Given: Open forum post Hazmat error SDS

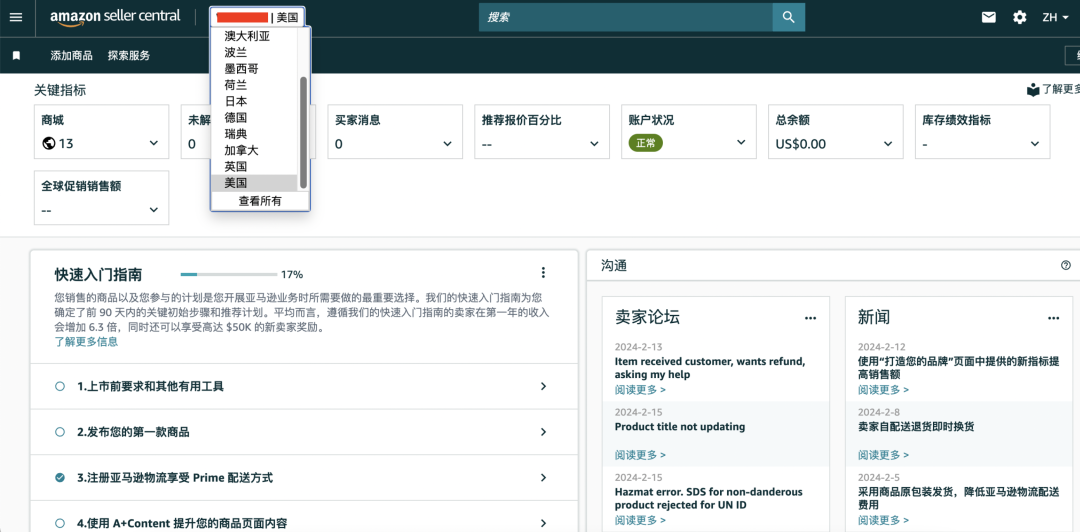Looking at the screenshot, I should tap(709, 499).
